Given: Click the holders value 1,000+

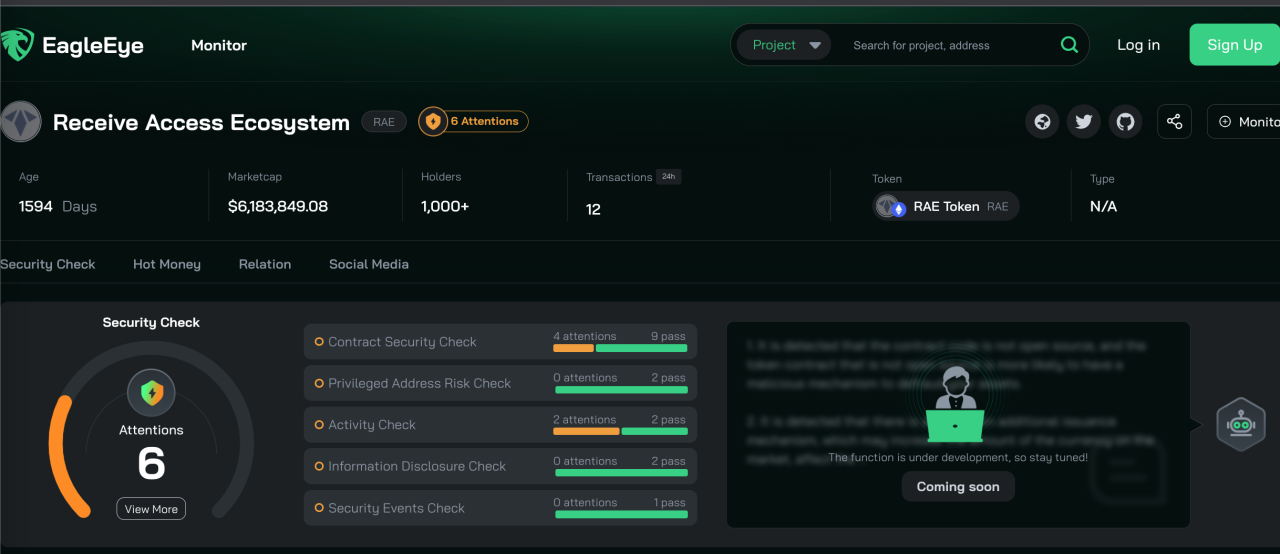Looking at the screenshot, I should click(x=445, y=207).
